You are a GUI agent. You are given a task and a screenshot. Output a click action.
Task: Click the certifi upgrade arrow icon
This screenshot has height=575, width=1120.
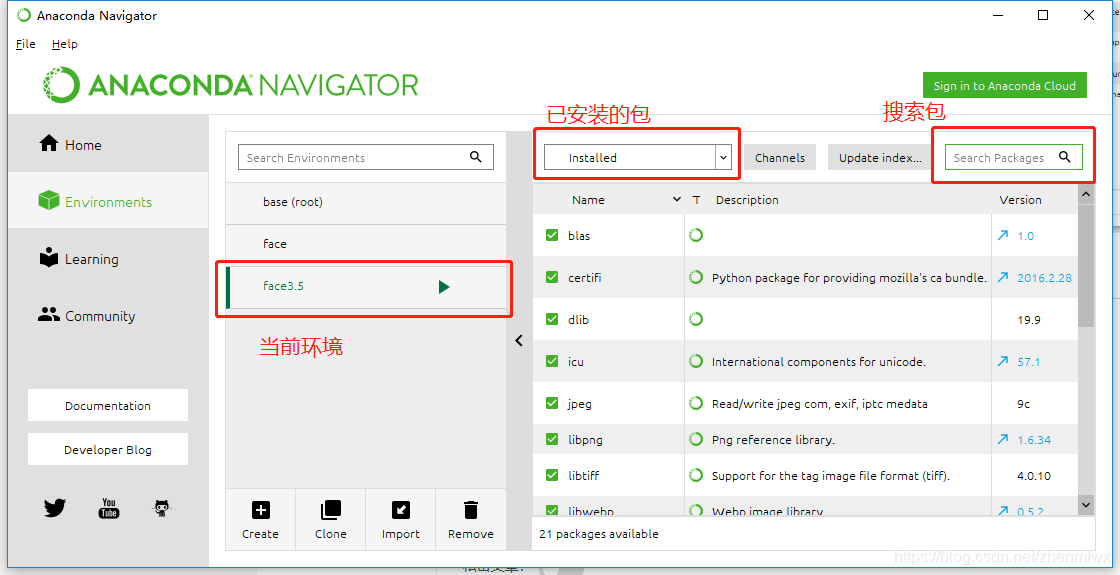1003,277
